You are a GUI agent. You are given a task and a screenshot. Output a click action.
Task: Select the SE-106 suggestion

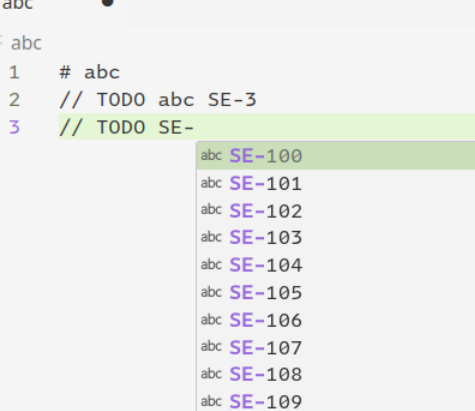(336, 320)
